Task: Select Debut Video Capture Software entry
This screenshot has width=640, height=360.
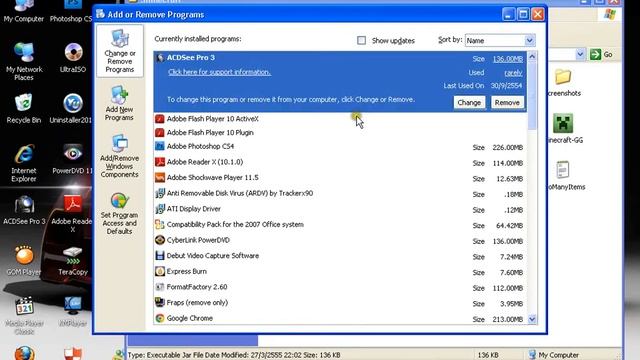Action: 341,256
